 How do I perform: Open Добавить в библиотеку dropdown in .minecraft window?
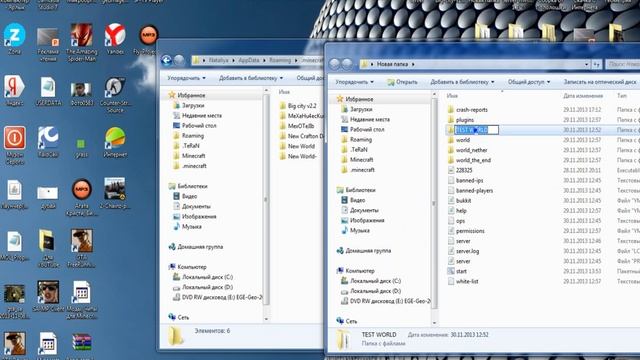pyautogui.click(x=251, y=78)
